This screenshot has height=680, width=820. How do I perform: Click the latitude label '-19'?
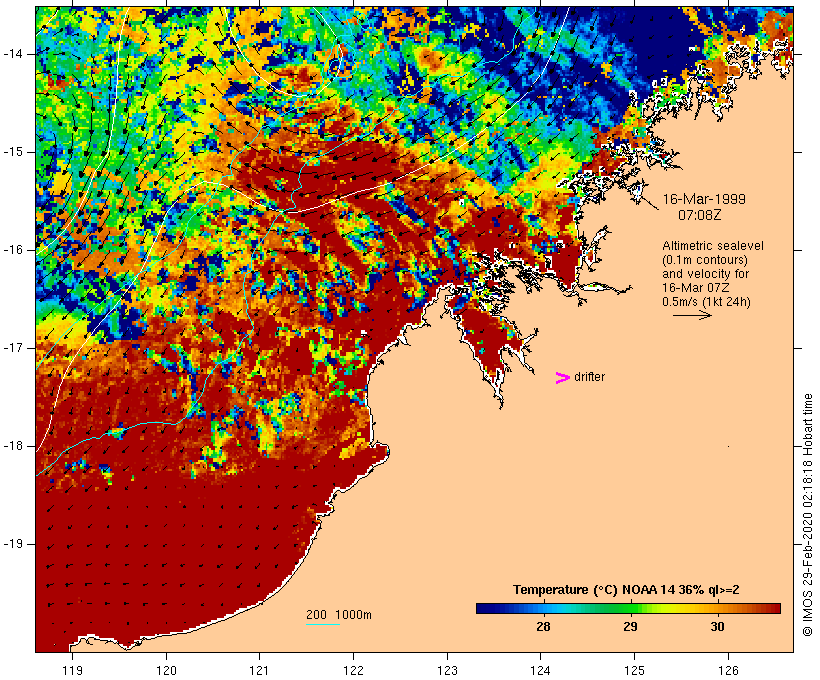[13, 544]
